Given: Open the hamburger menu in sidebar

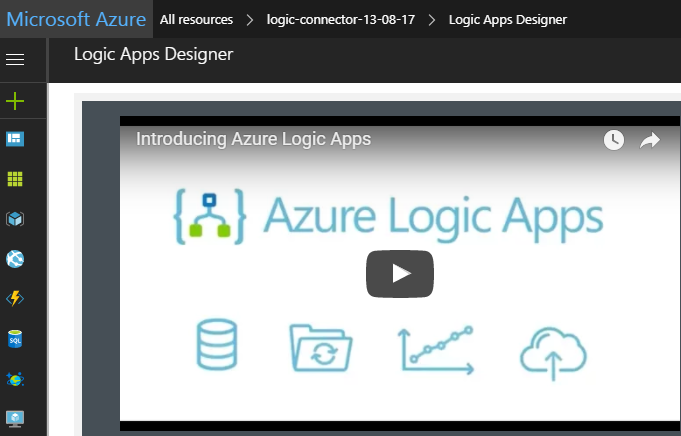Looking at the screenshot, I should coord(15,59).
